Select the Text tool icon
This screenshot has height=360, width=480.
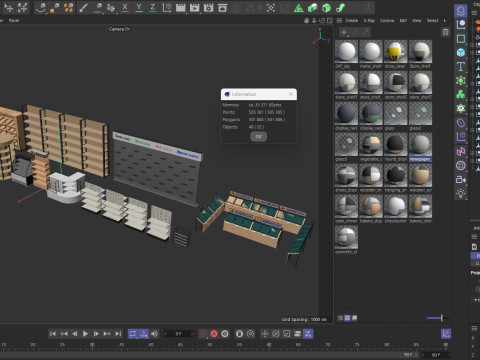[x=461, y=66]
